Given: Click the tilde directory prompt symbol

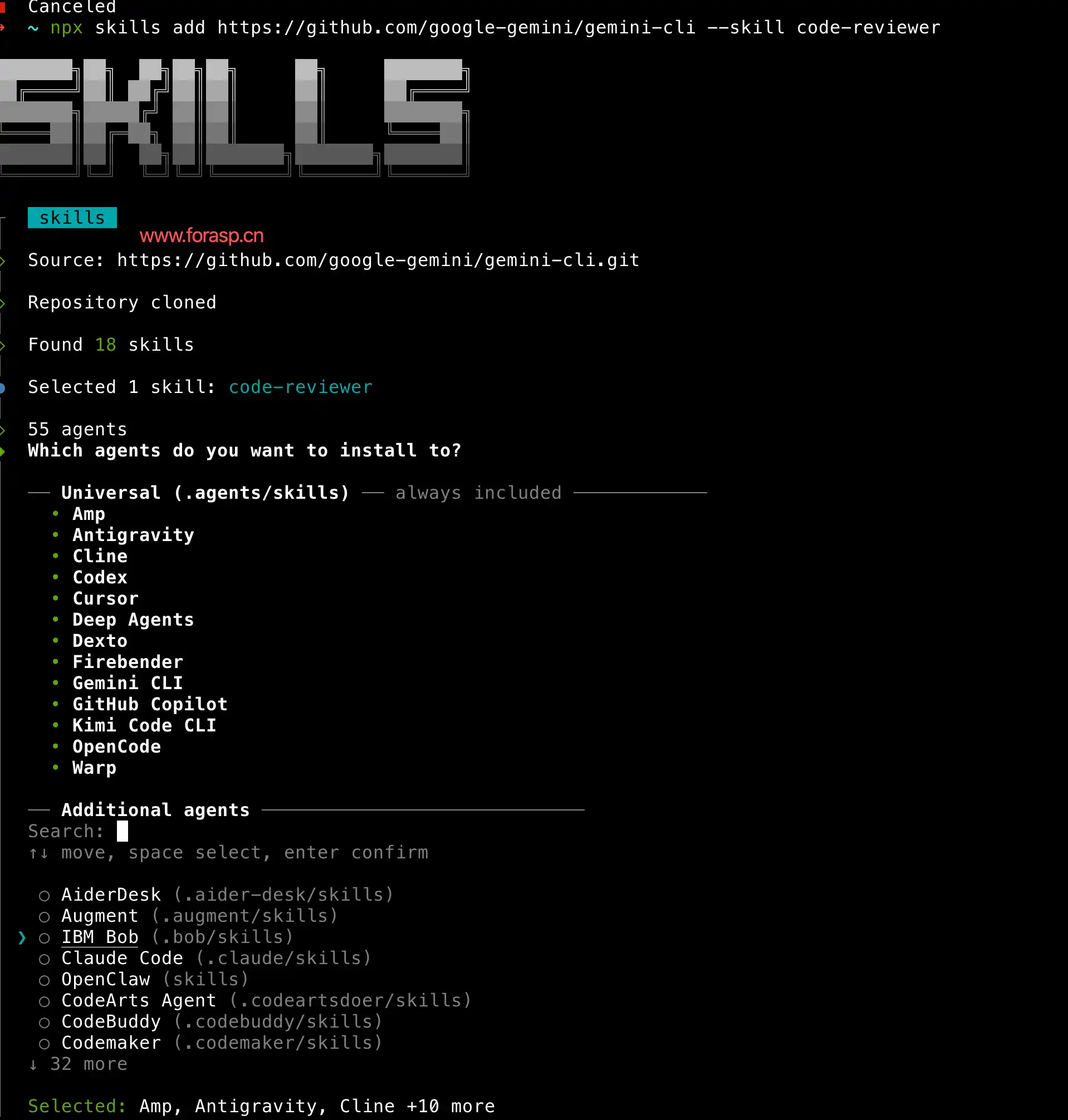Looking at the screenshot, I should click(x=33, y=27).
